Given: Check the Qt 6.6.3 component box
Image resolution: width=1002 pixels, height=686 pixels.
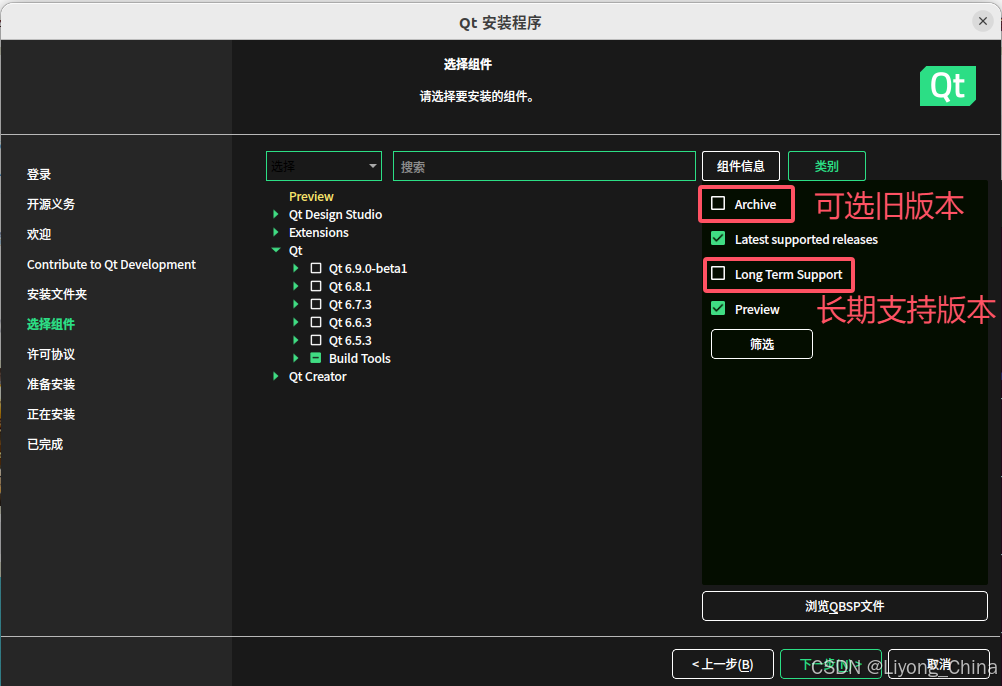Looking at the screenshot, I should pyautogui.click(x=316, y=322).
